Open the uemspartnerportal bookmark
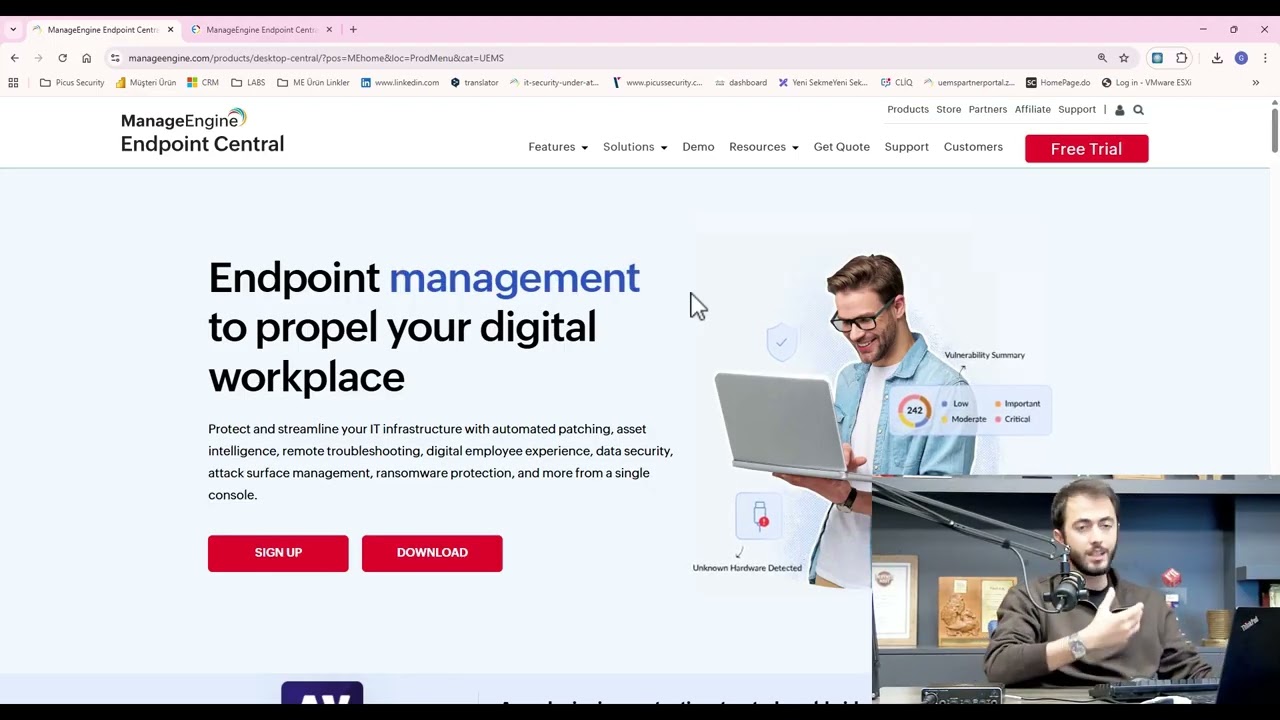 click(x=969, y=83)
